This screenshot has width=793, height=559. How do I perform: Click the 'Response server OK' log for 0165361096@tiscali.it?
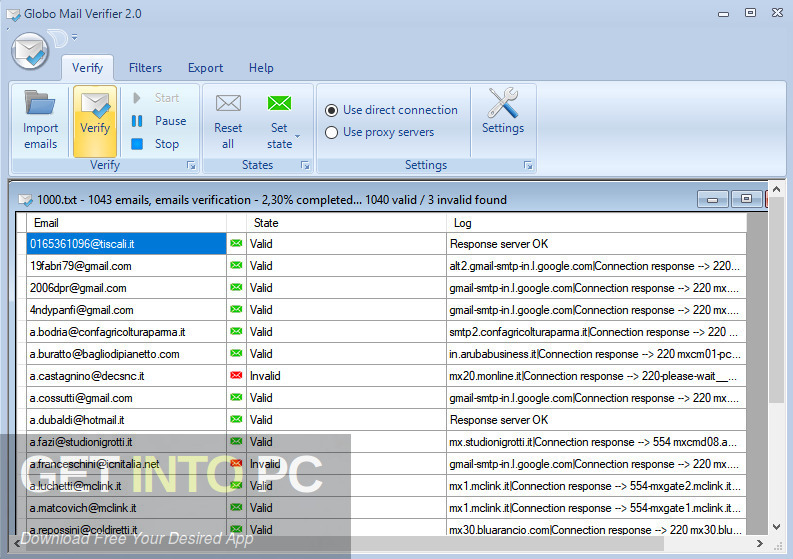pyautogui.click(x=596, y=244)
